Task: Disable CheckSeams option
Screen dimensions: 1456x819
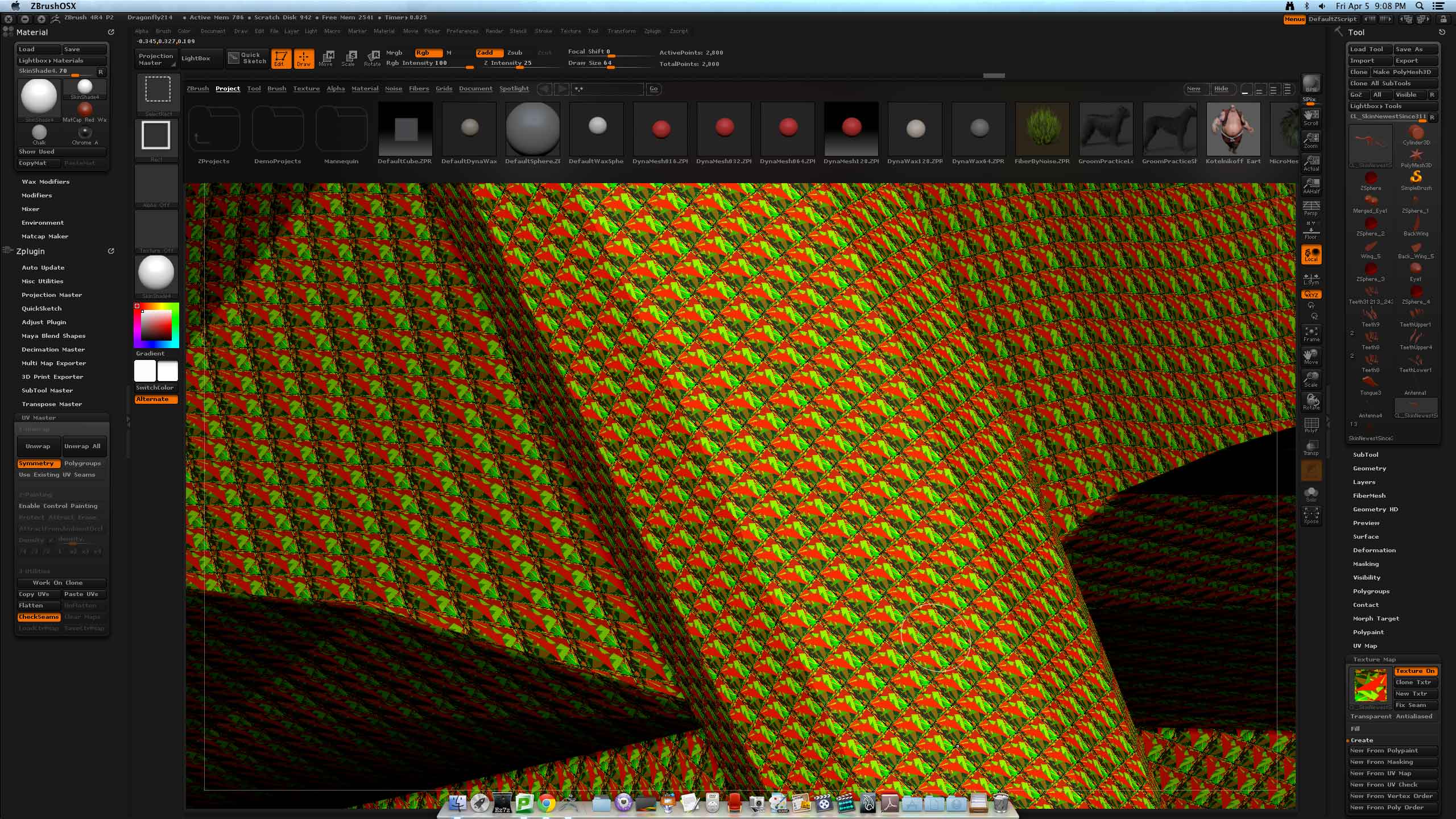Action: (x=39, y=617)
